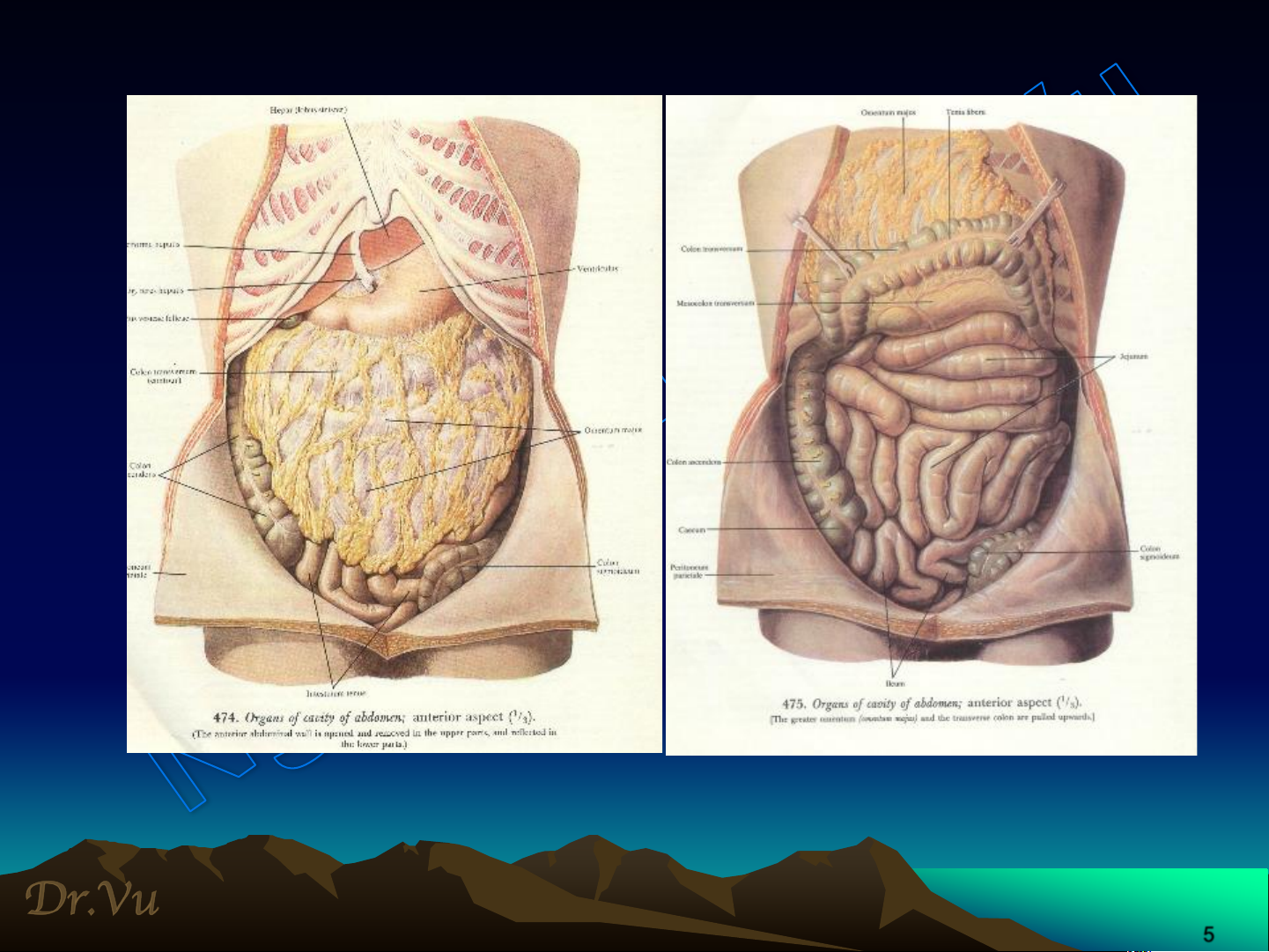Click the "Tenia libera" label in figure 475
Screen dimensions: 1269x952
coord(966,112)
